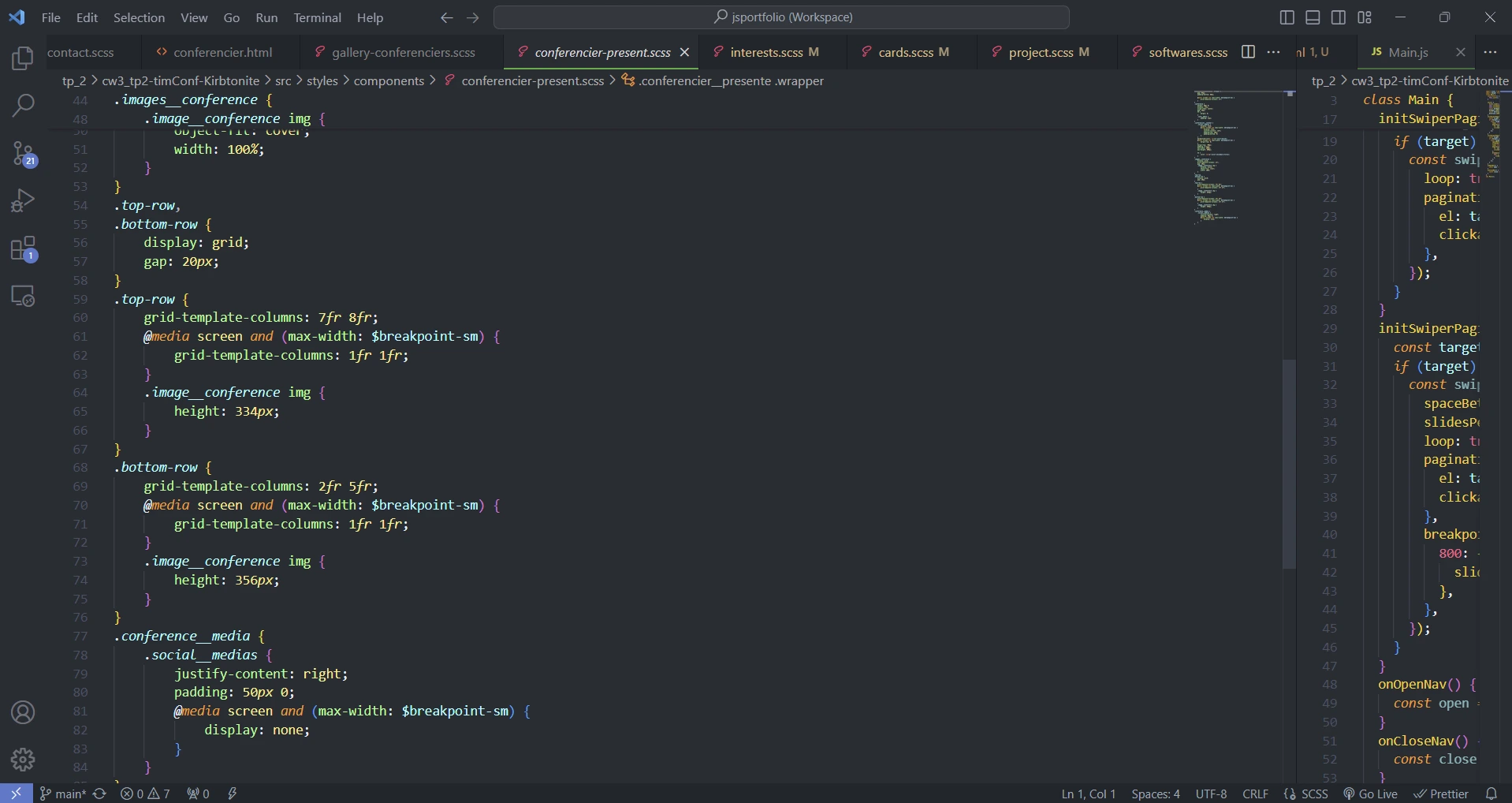Open Source Control view with 21 changes
Screen dimensions: 1512x803
coord(23,154)
